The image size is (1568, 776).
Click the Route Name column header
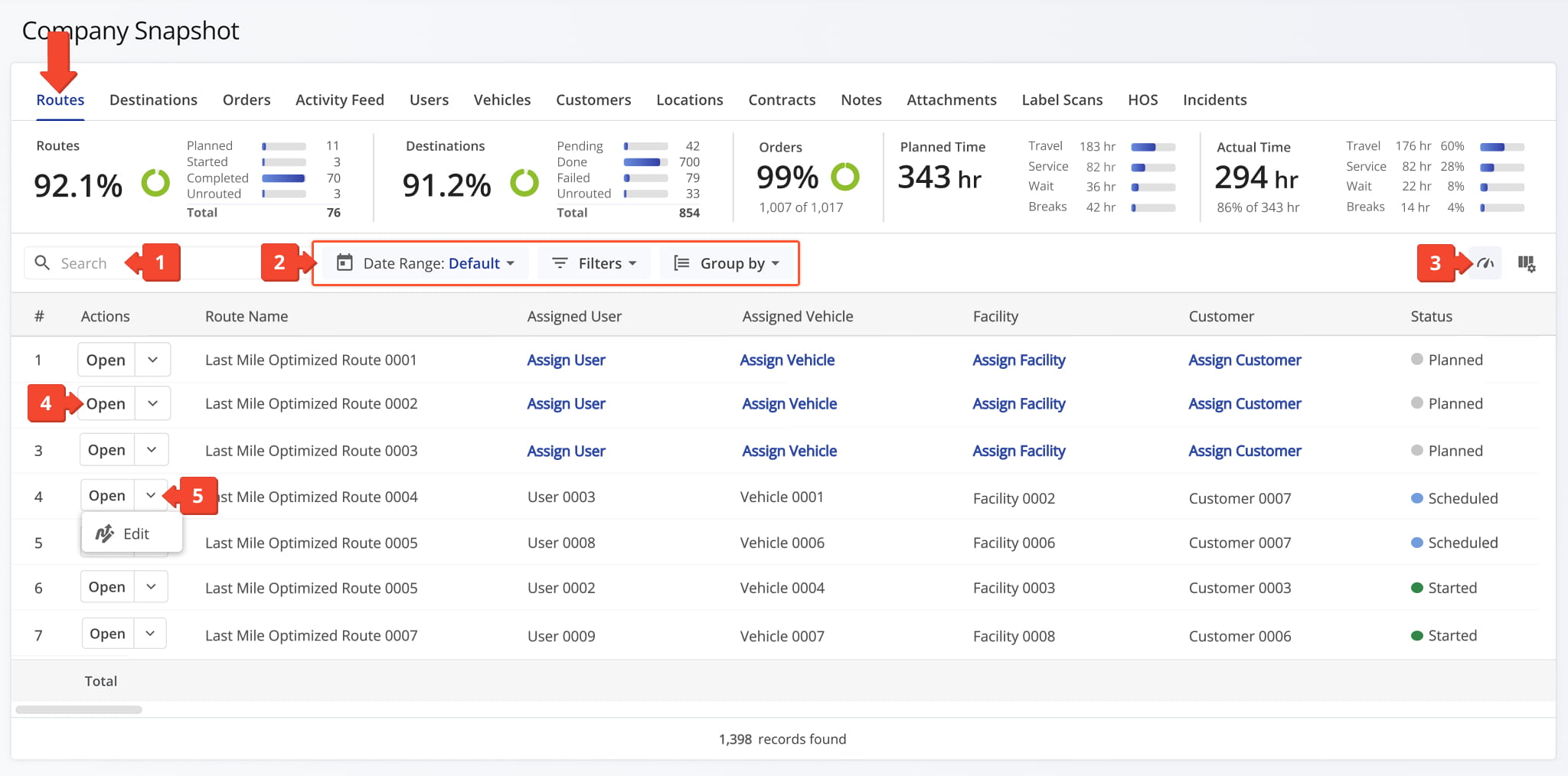[247, 316]
